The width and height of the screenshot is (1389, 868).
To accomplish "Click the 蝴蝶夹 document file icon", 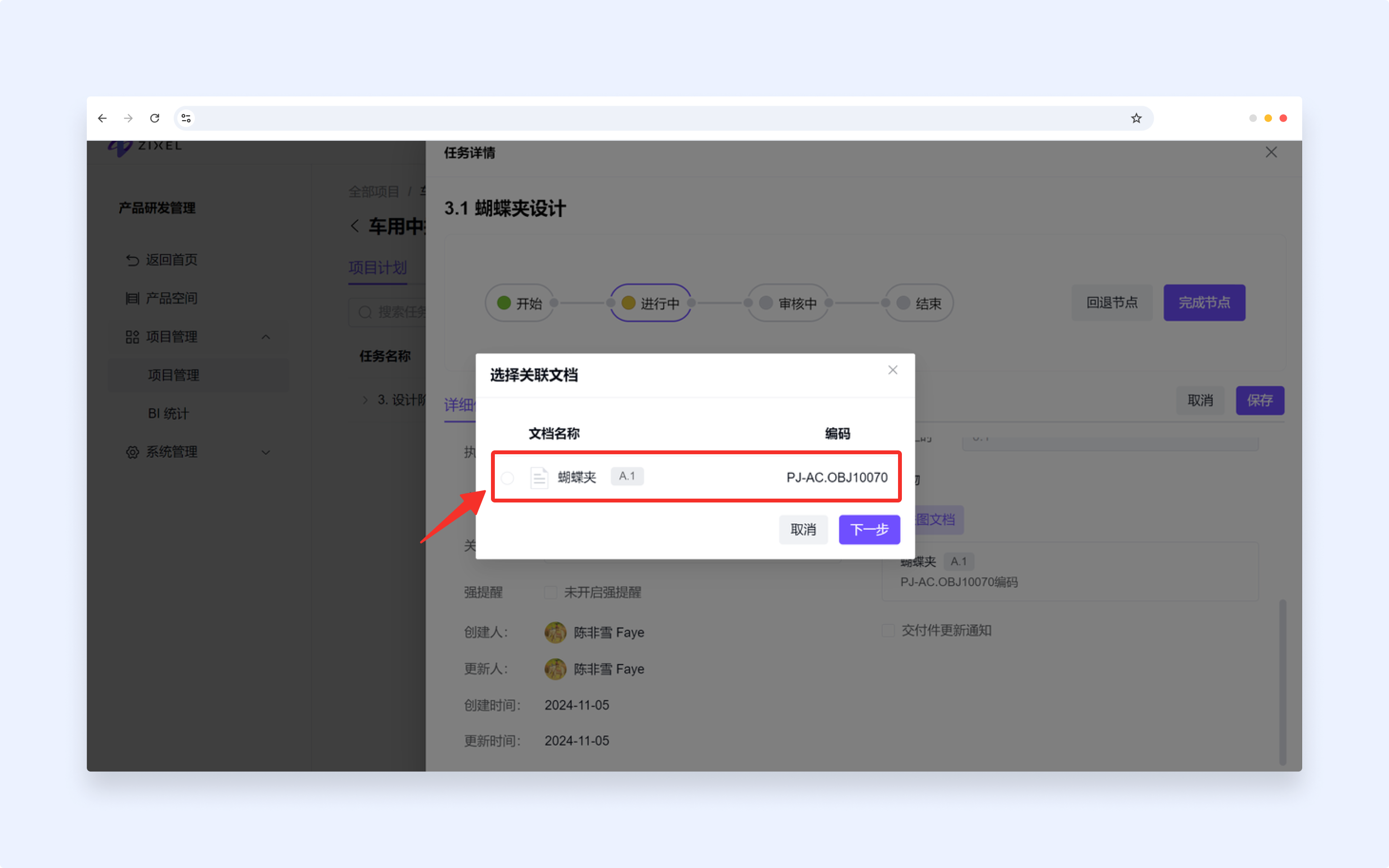I will pyautogui.click(x=539, y=477).
